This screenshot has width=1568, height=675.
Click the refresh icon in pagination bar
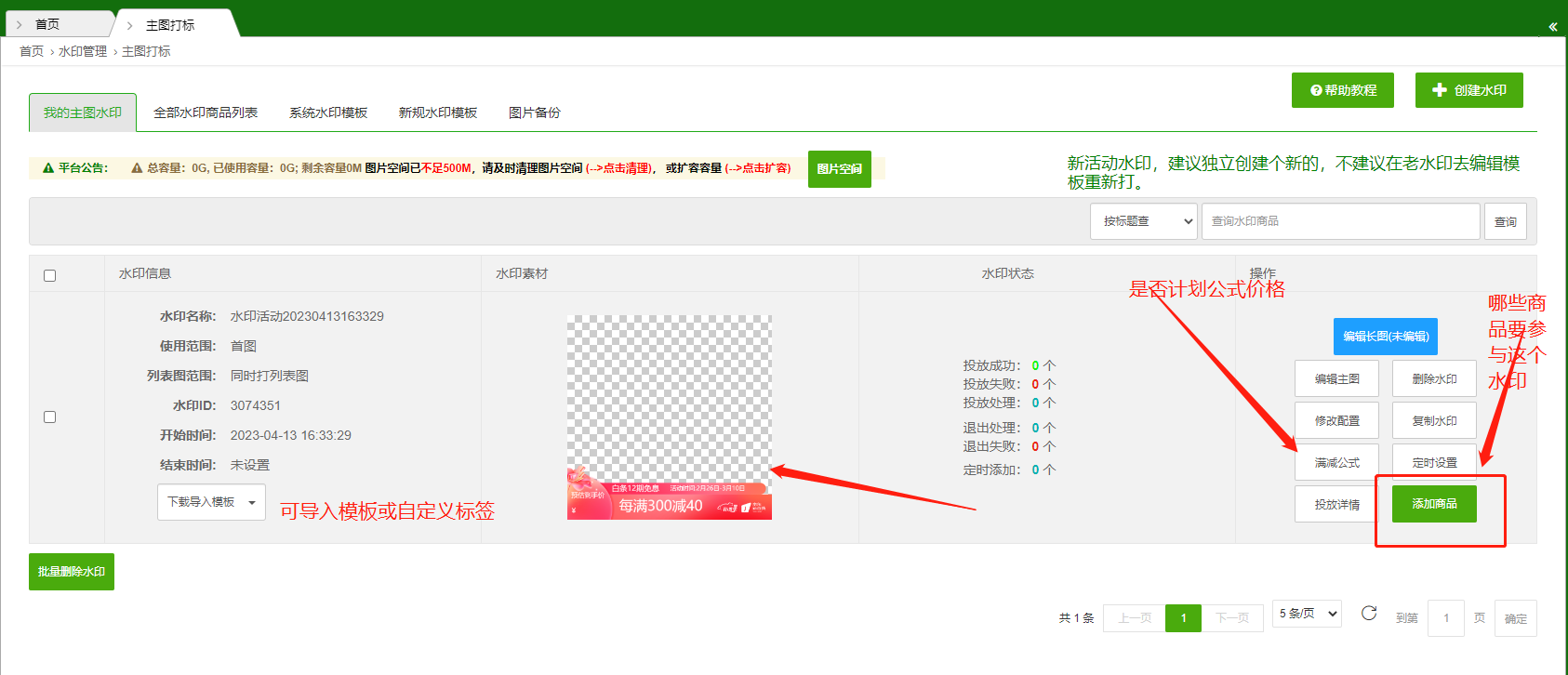click(1368, 613)
